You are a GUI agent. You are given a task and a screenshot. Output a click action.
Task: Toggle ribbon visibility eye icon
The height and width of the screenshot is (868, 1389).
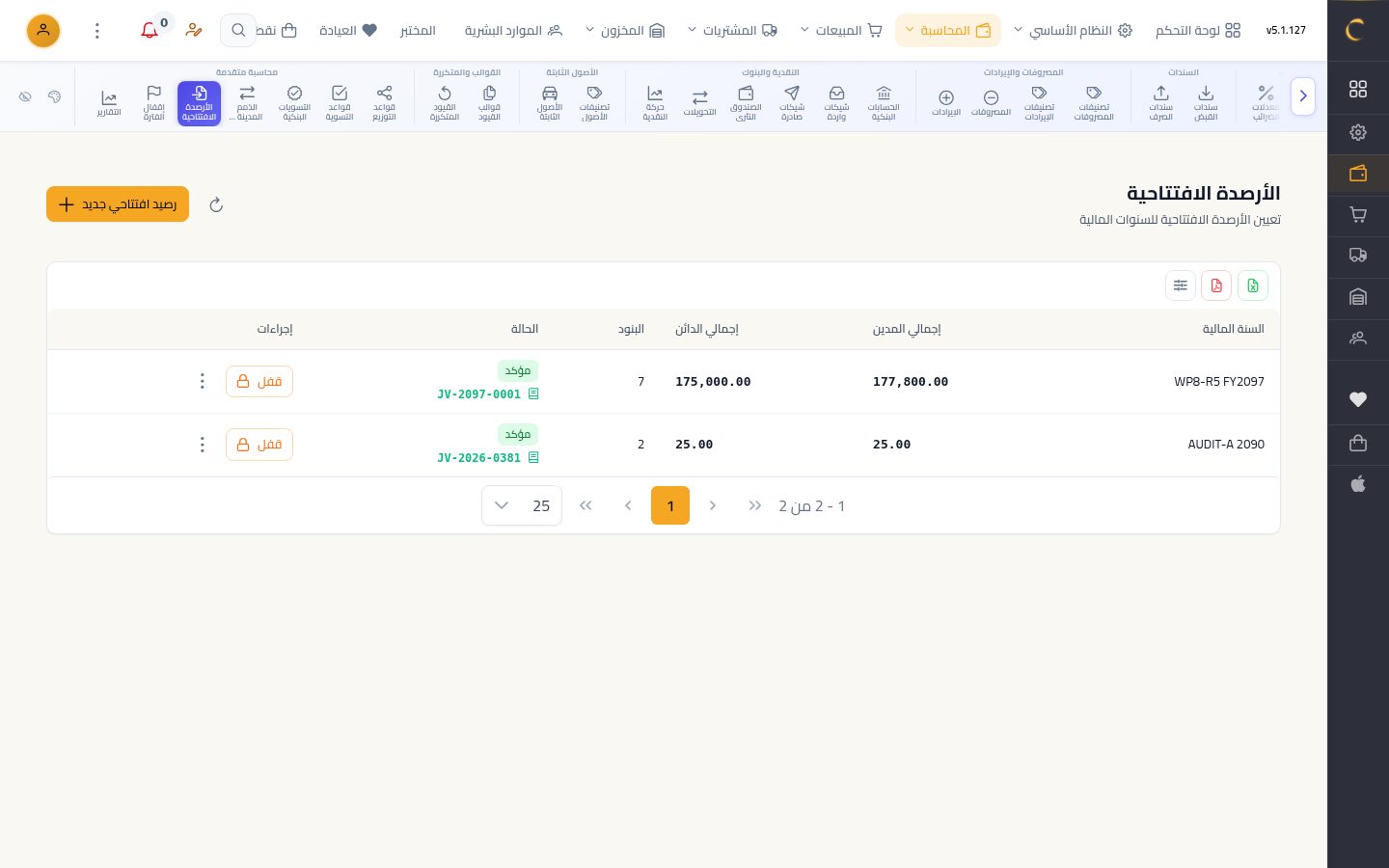click(x=25, y=96)
